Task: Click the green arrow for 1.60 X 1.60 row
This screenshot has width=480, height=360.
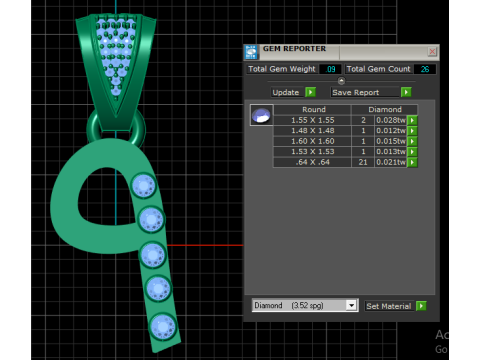Action: pyautogui.click(x=412, y=141)
